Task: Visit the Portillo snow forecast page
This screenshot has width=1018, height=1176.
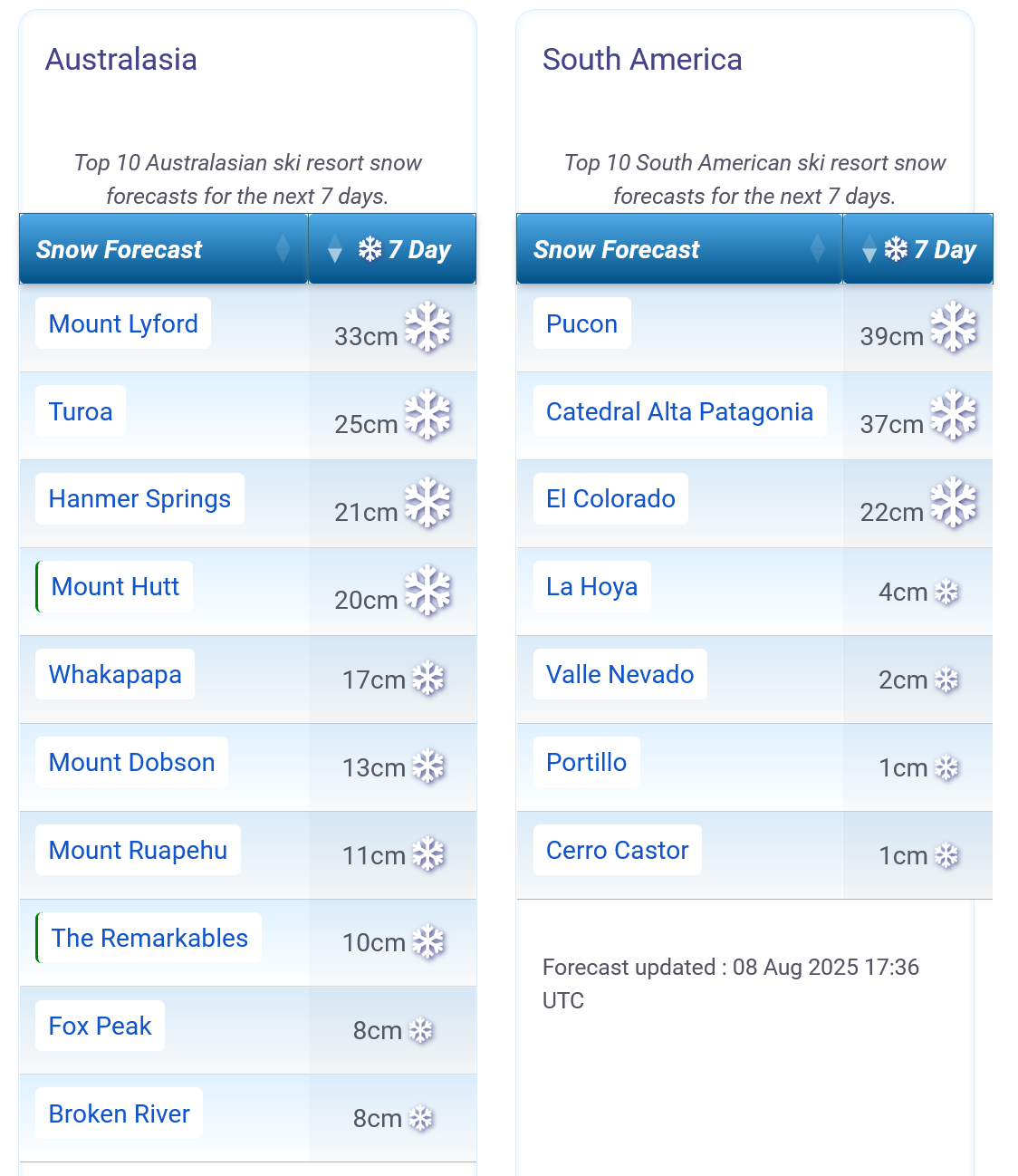Action: click(586, 762)
